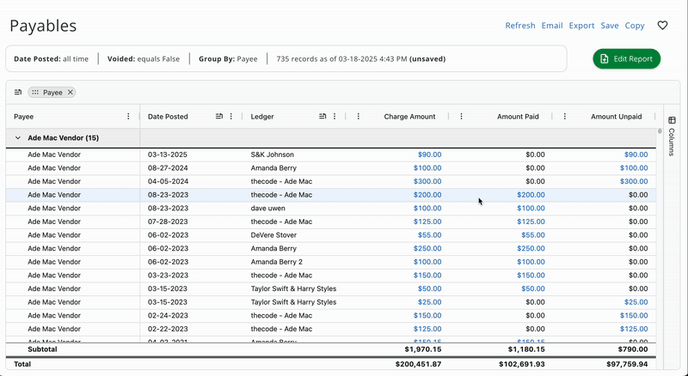This screenshot has height=376, width=688.
Task: Click the Export link
Action: tap(581, 25)
